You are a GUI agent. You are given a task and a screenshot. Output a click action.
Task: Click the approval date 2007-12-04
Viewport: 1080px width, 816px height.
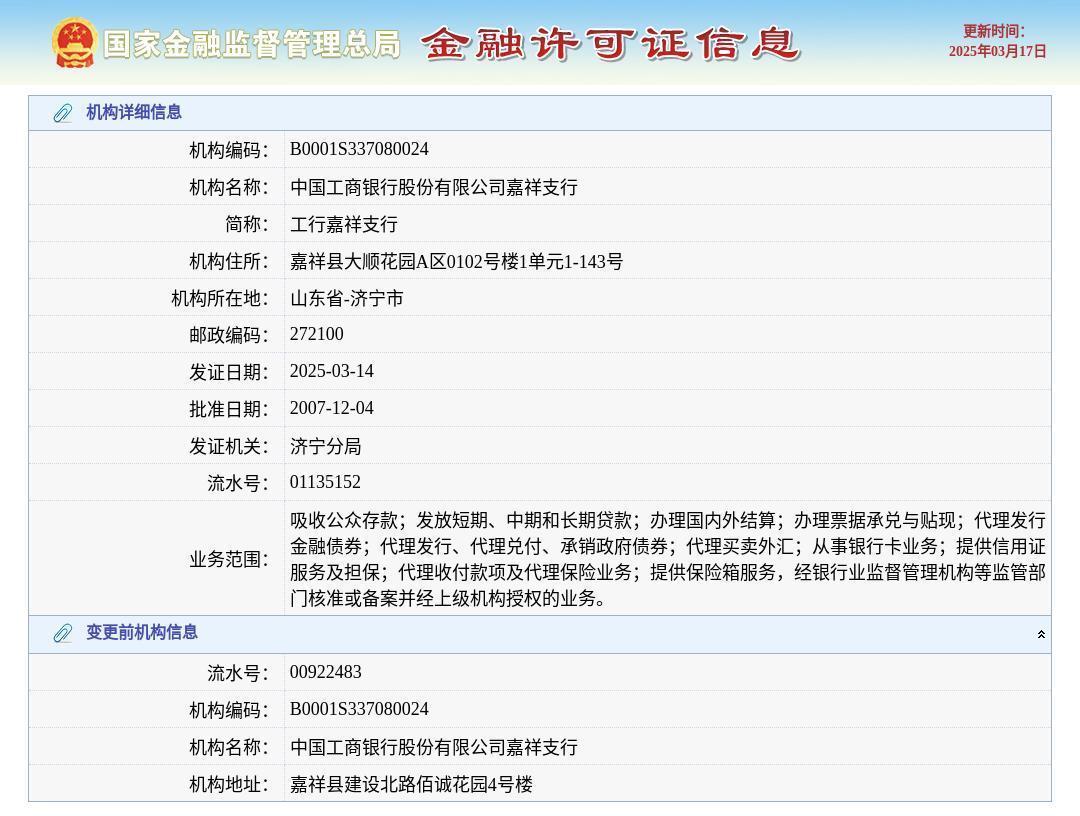(332, 409)
